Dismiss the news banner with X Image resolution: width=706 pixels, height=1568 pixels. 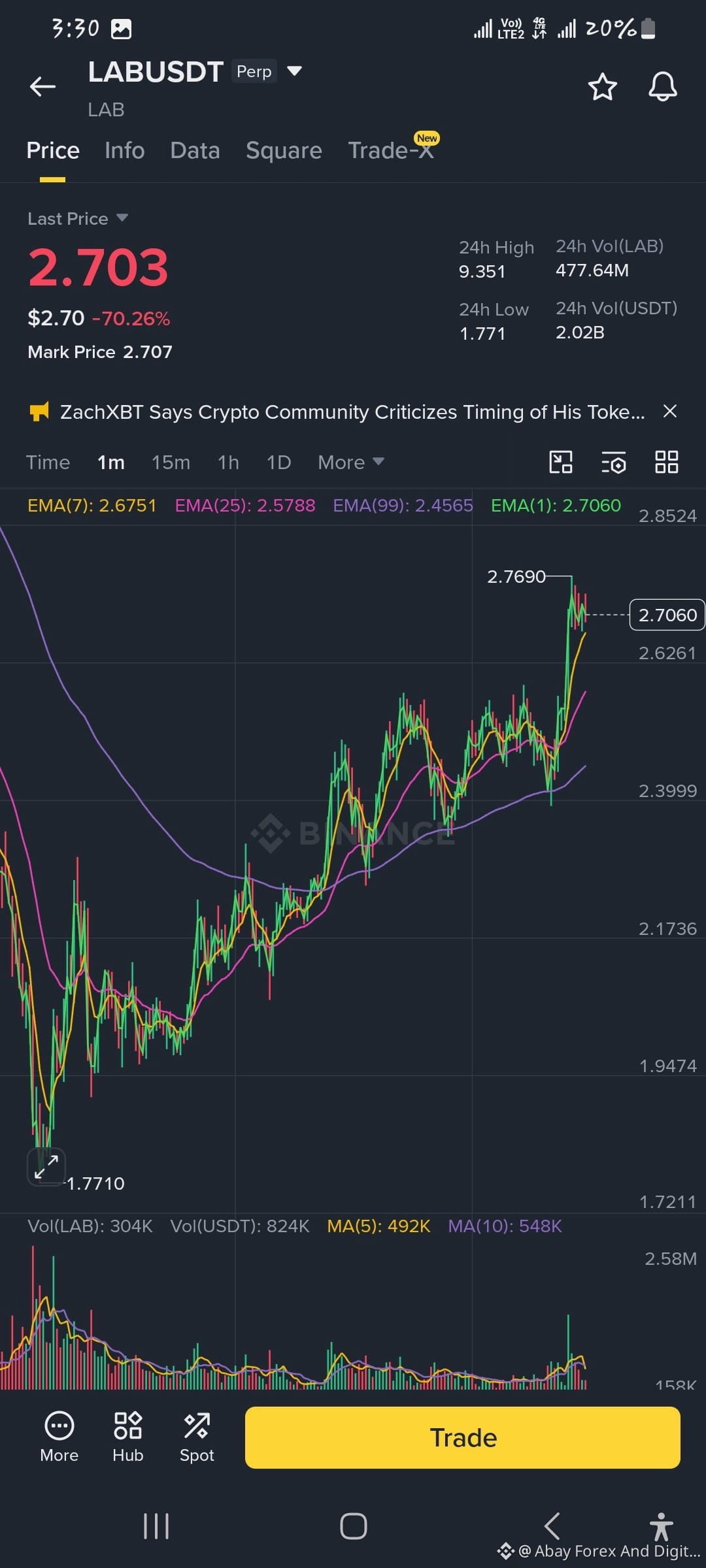coord(669,411)
